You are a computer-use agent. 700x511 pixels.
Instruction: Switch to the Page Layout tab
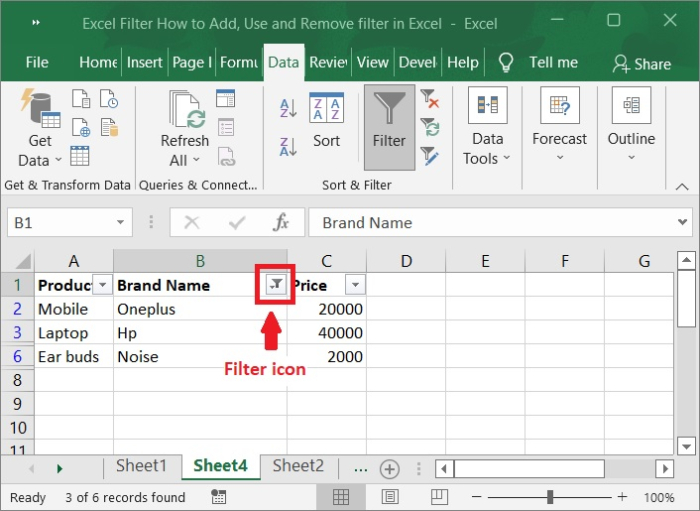[192, 62]
